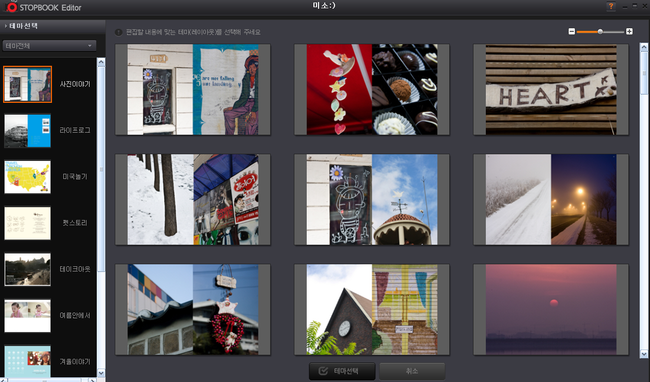Viewport: 650px width, 382px height.
Task: Click the 테마선택 confirm button
Action: point(342,371)
